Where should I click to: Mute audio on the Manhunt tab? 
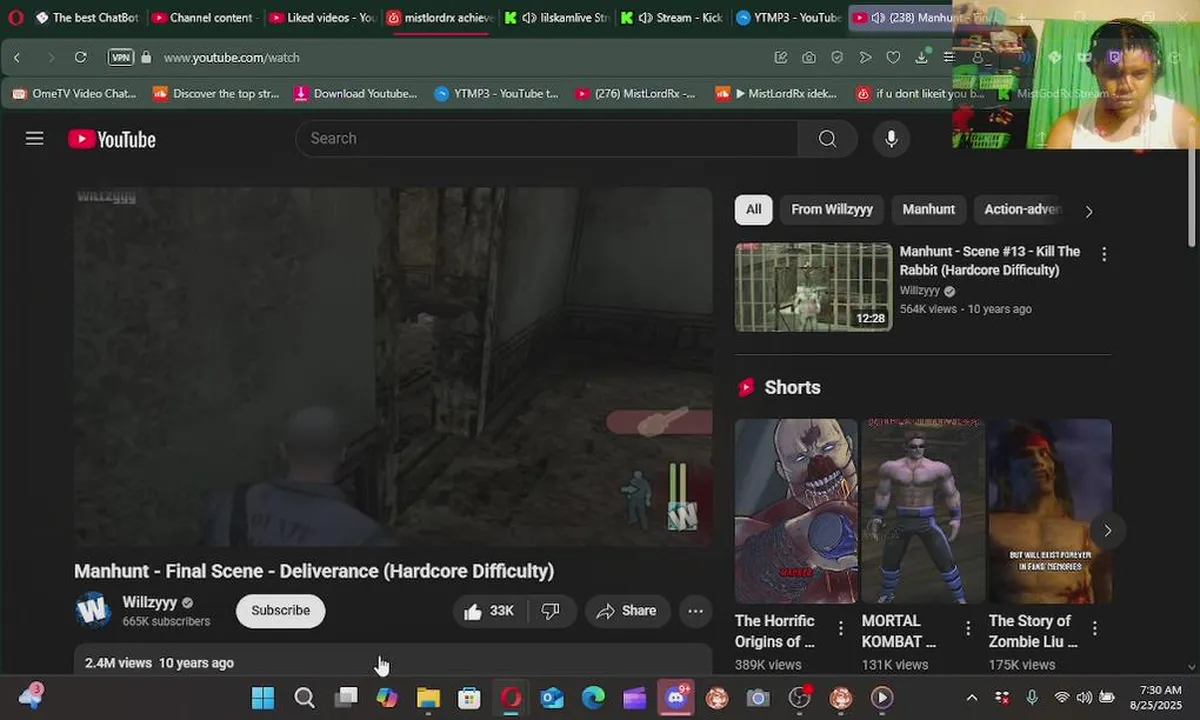pyautogui.click(x=877, y=18)
